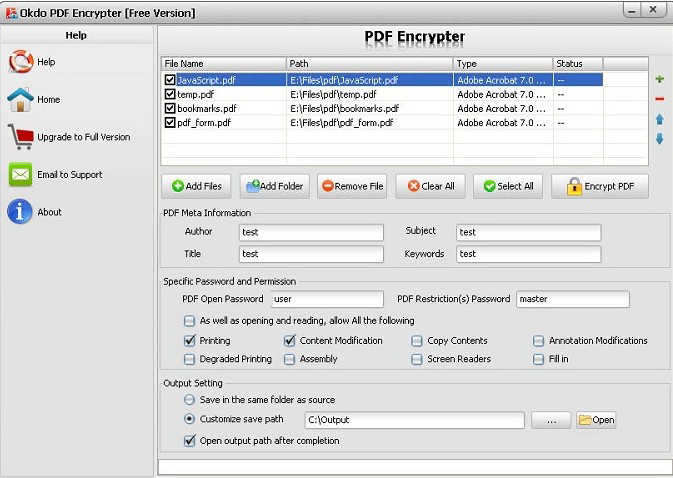This screenshot has height=478, width=673.
Task: Enable Fill in permission checkbox
Action: 538,359
